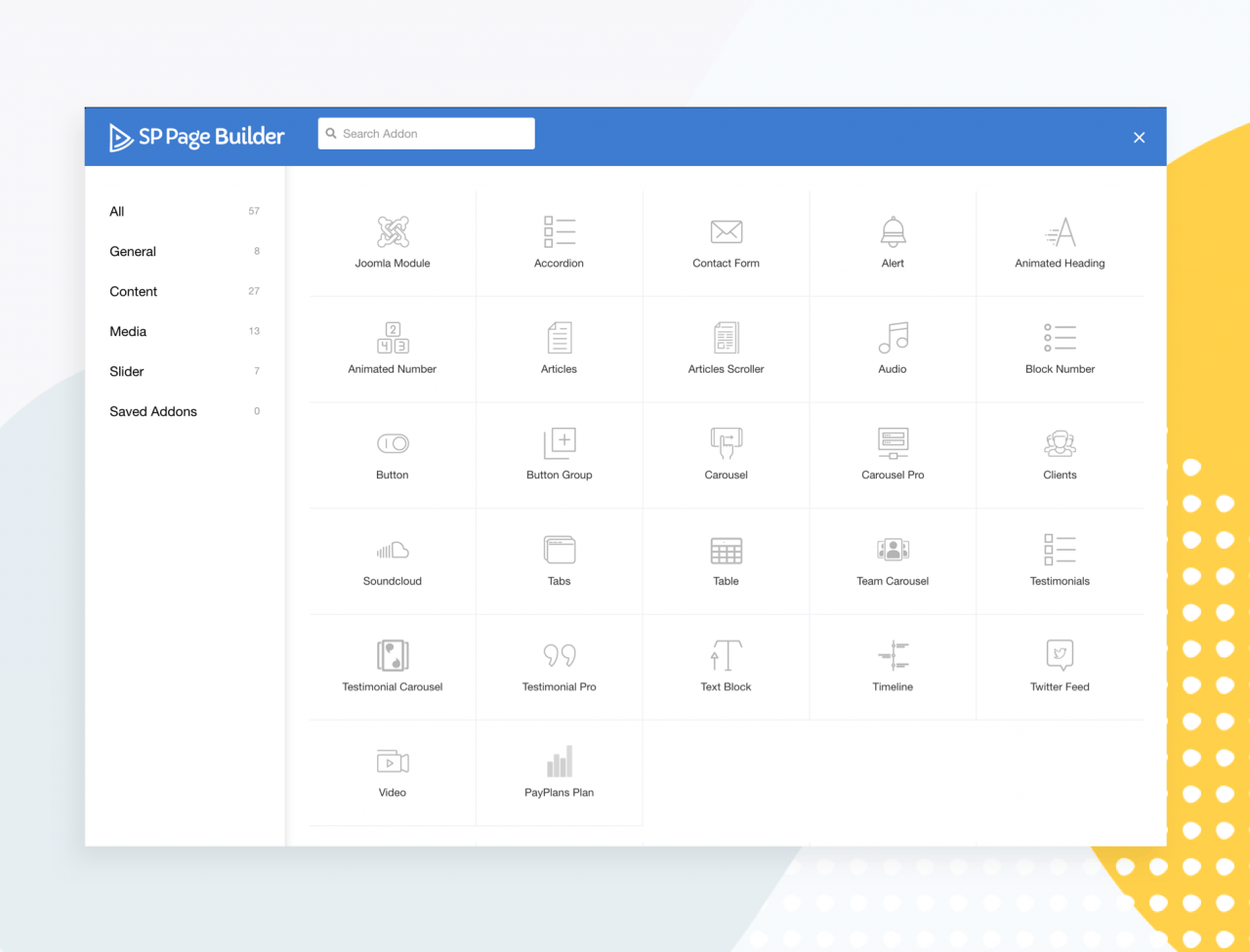
Task: Add the Video addon icon
Action: [x=393, y=762]
